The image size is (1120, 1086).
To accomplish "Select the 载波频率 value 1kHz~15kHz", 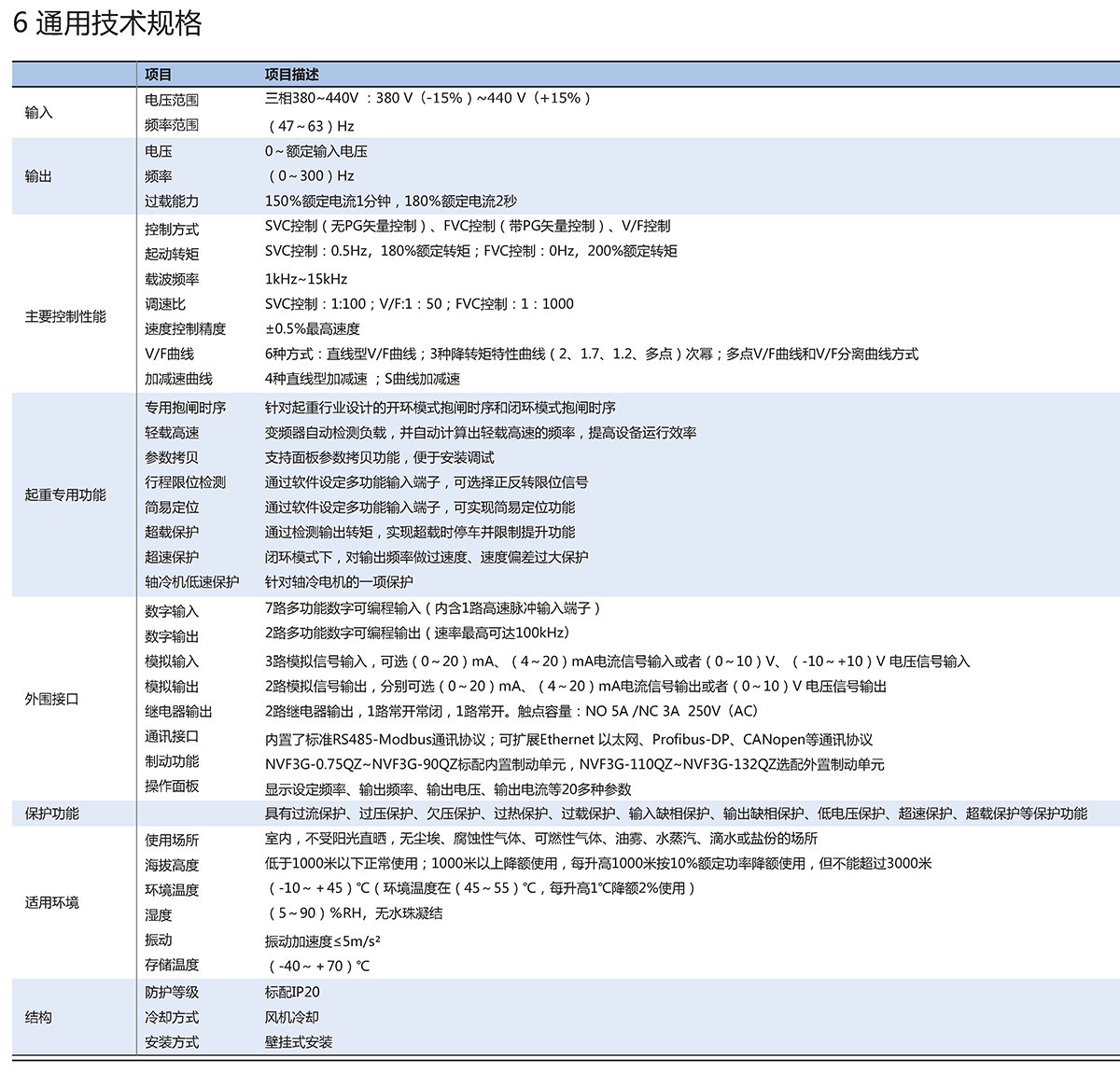I will (x=306, y=279).
